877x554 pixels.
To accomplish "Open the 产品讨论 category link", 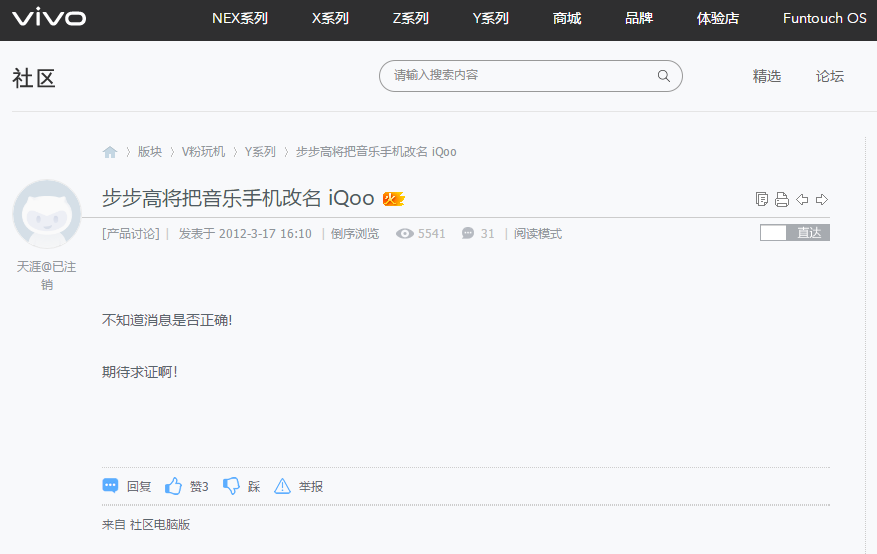I will [x=131, y=234].
